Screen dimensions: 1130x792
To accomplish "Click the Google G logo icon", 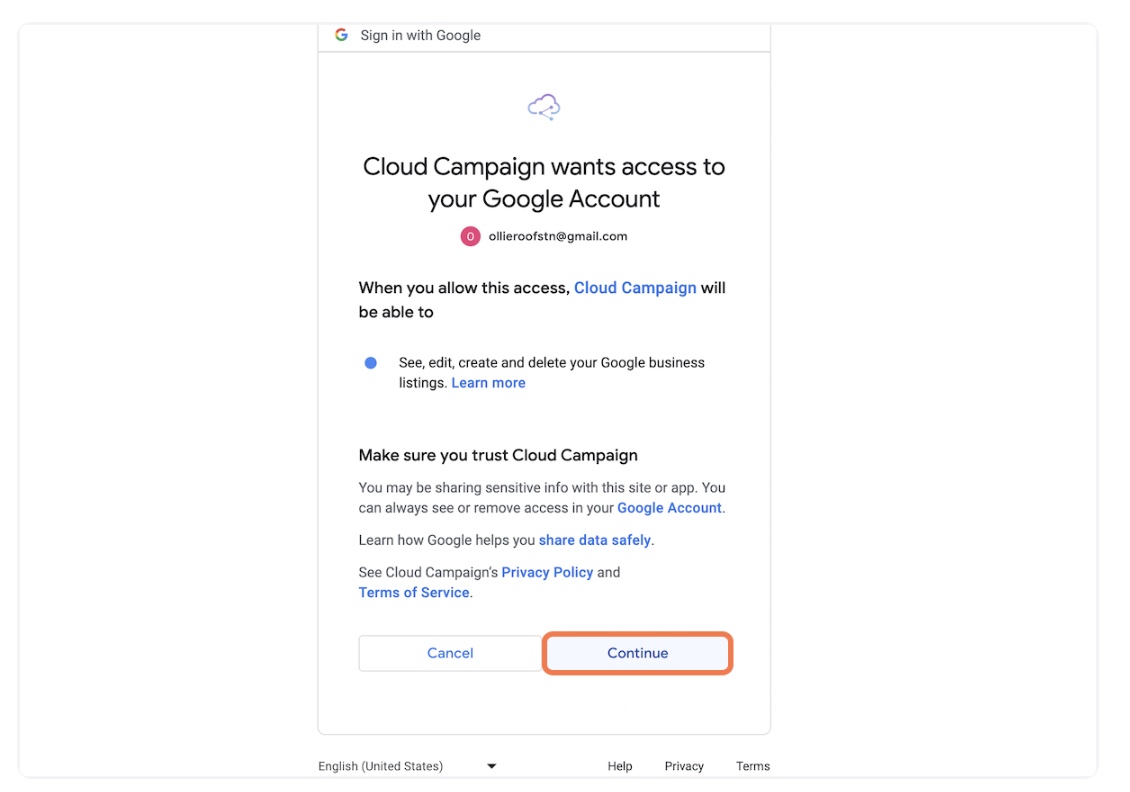I will pos(341,35).
